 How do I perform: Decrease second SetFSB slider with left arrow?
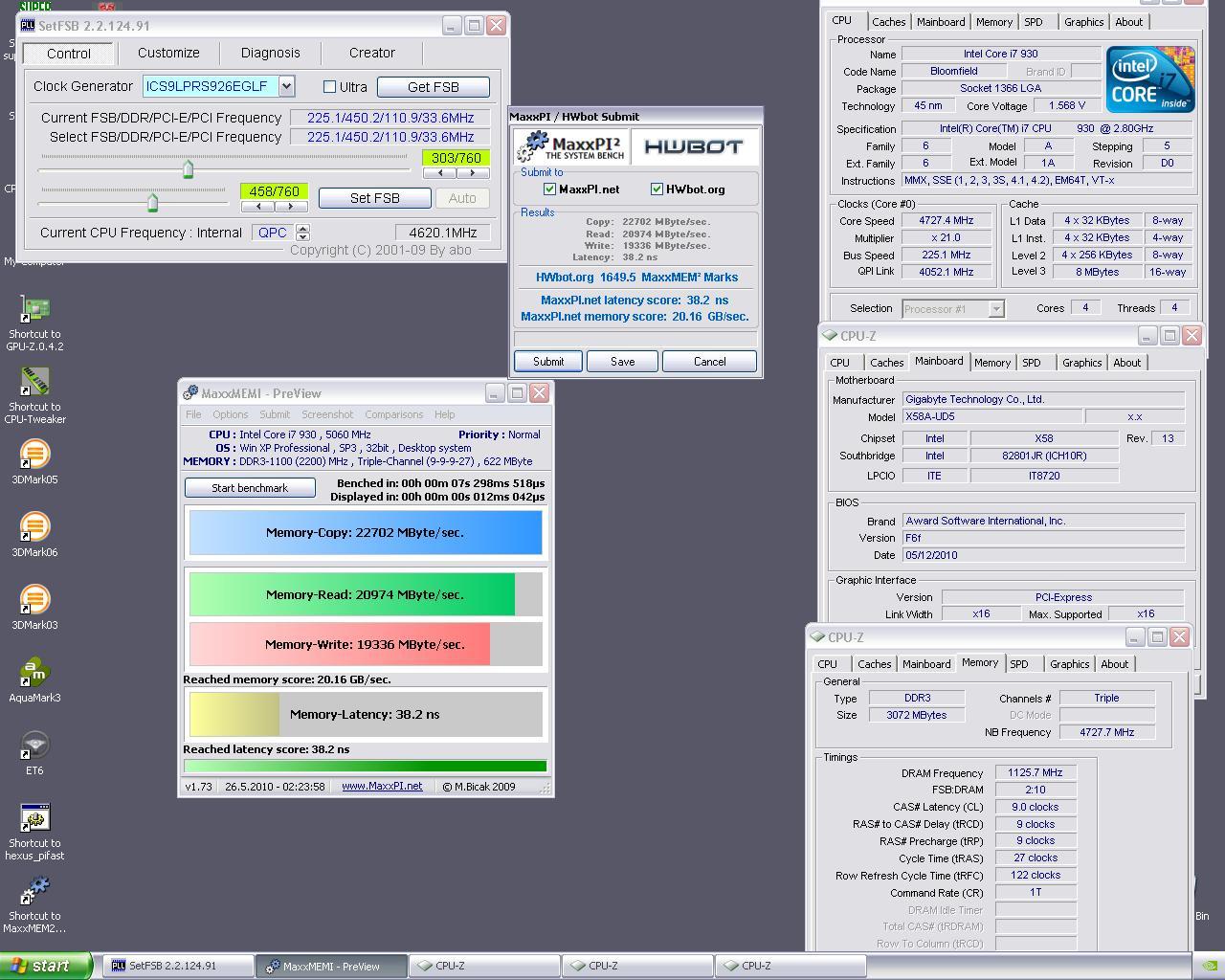257,207
